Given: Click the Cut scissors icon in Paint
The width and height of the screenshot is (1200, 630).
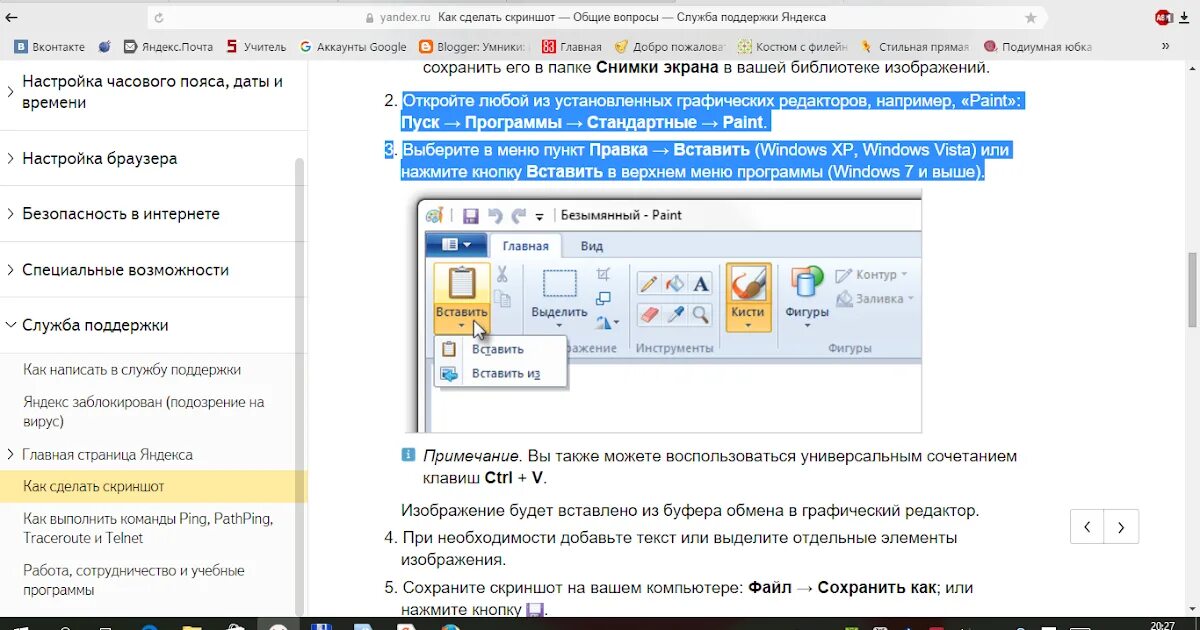Looking at the screenshot, I should pos(503,274).
